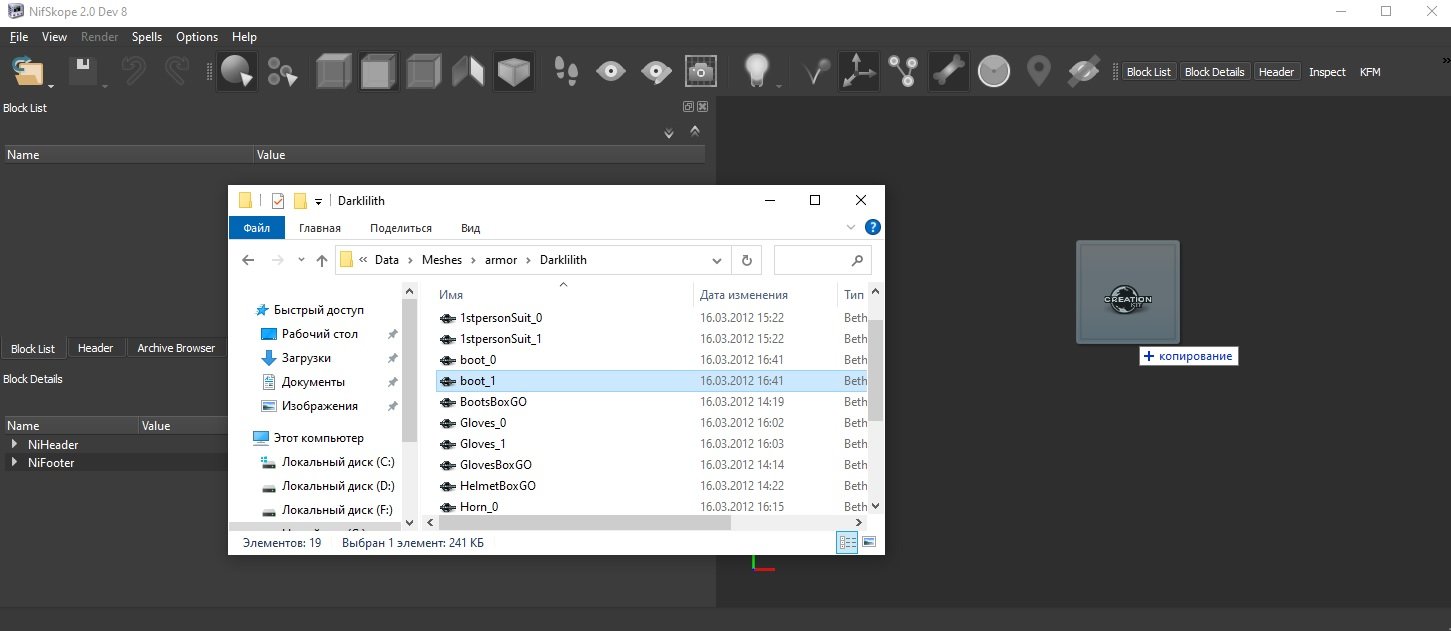The width and height of the screenshot is (1451, 631).
Task: Switch to the Archive Browser tab
Action: pos(176,348)
